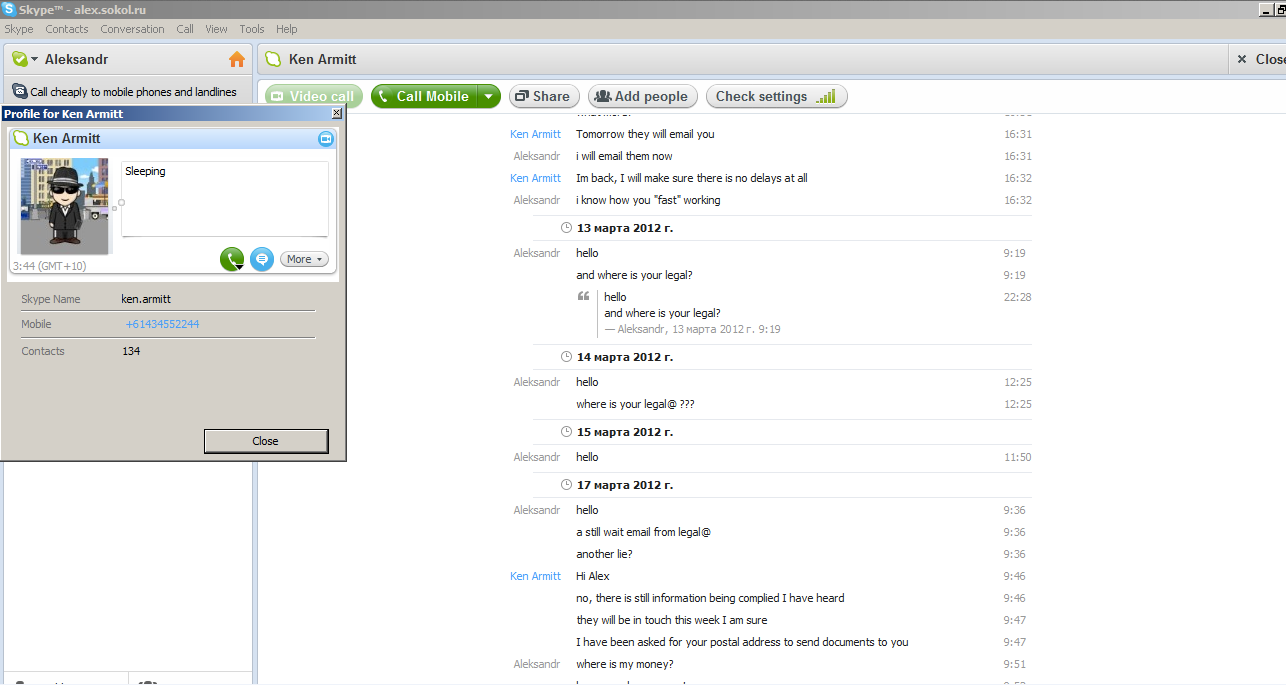Click date header 17 марта 2012 г.
The height and width of the screenshot is (685, 1286).
pyautogui.click(x=625, y=485)
